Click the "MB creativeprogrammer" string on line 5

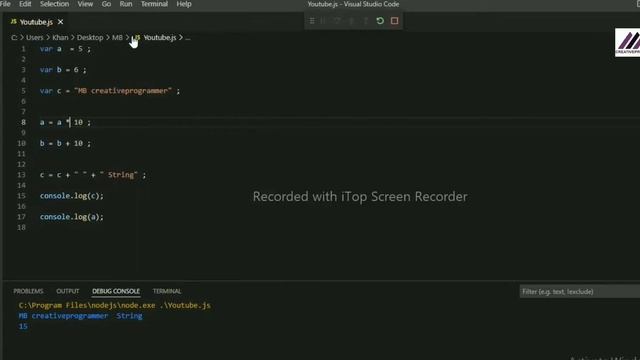click(123, 91)
